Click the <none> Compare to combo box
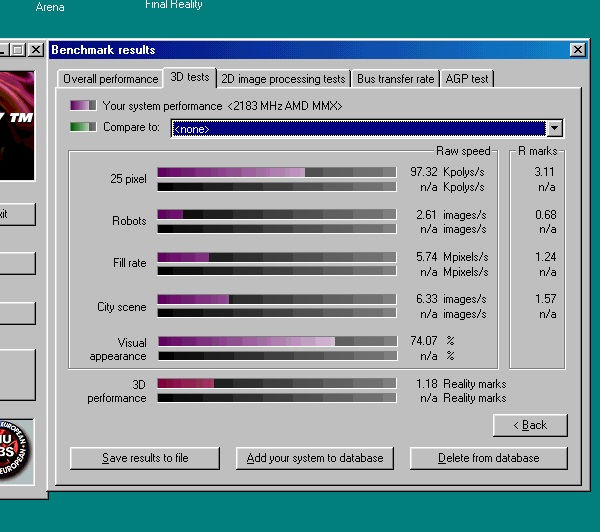 click(367, 129)
